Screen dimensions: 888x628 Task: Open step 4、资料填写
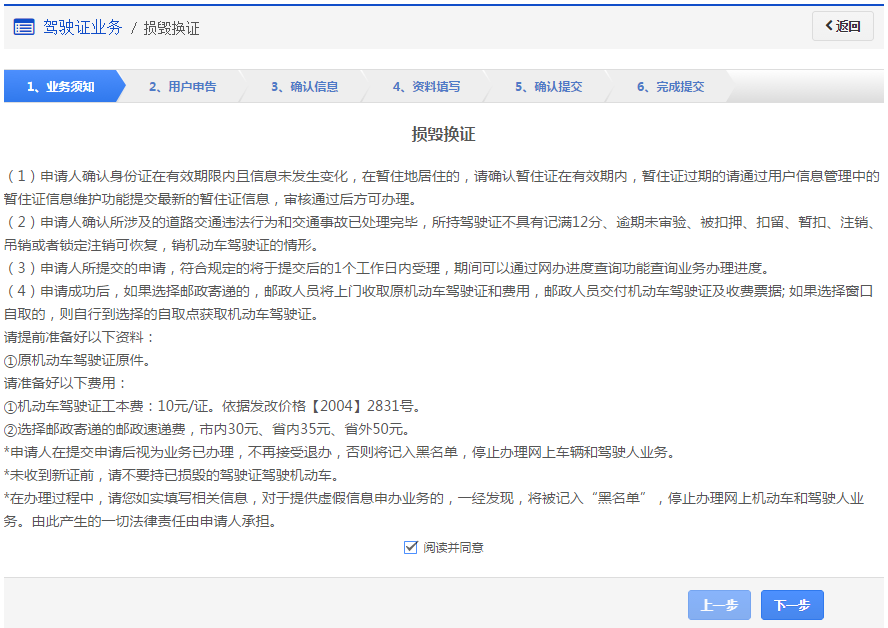(x=426, y=87)
